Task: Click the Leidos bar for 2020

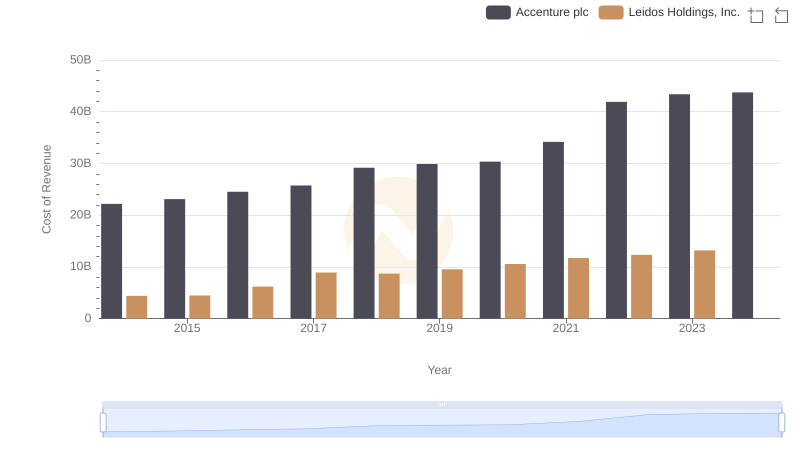Action: click(515, 291)
